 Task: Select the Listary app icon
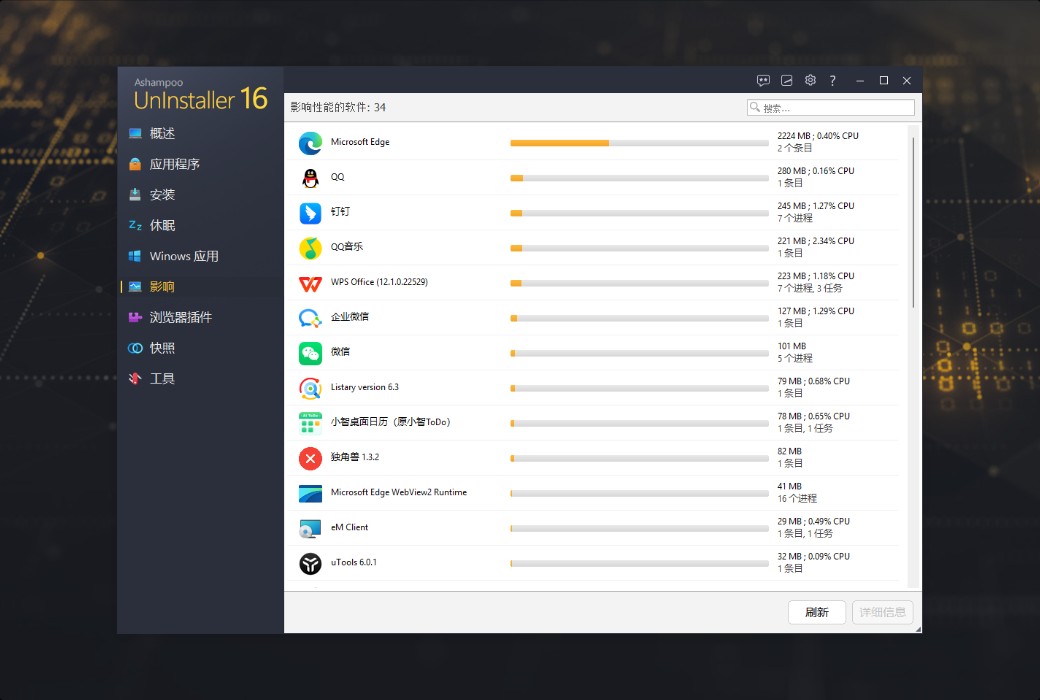(310, 388)
